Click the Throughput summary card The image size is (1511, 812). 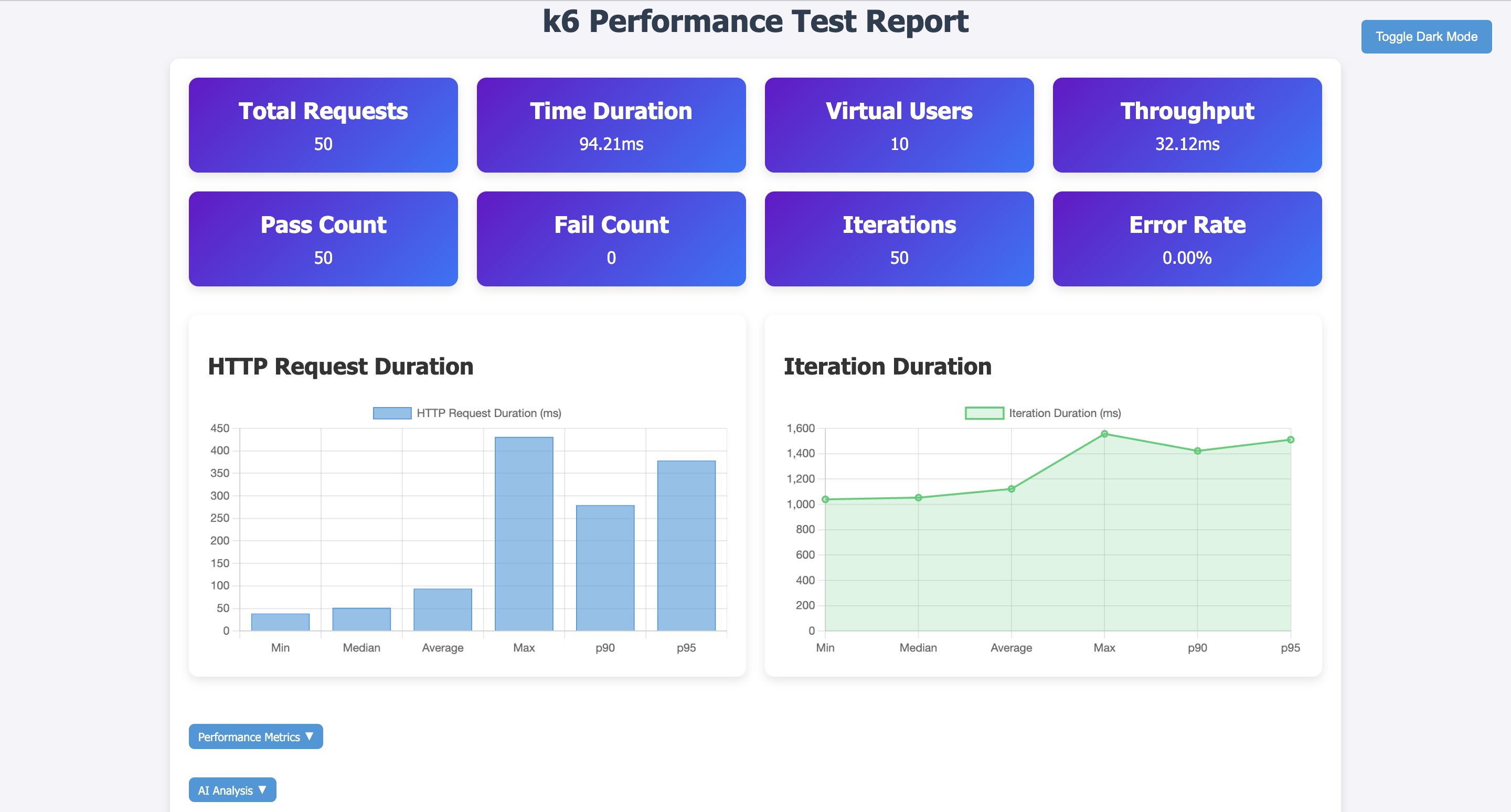[1187, 125]
